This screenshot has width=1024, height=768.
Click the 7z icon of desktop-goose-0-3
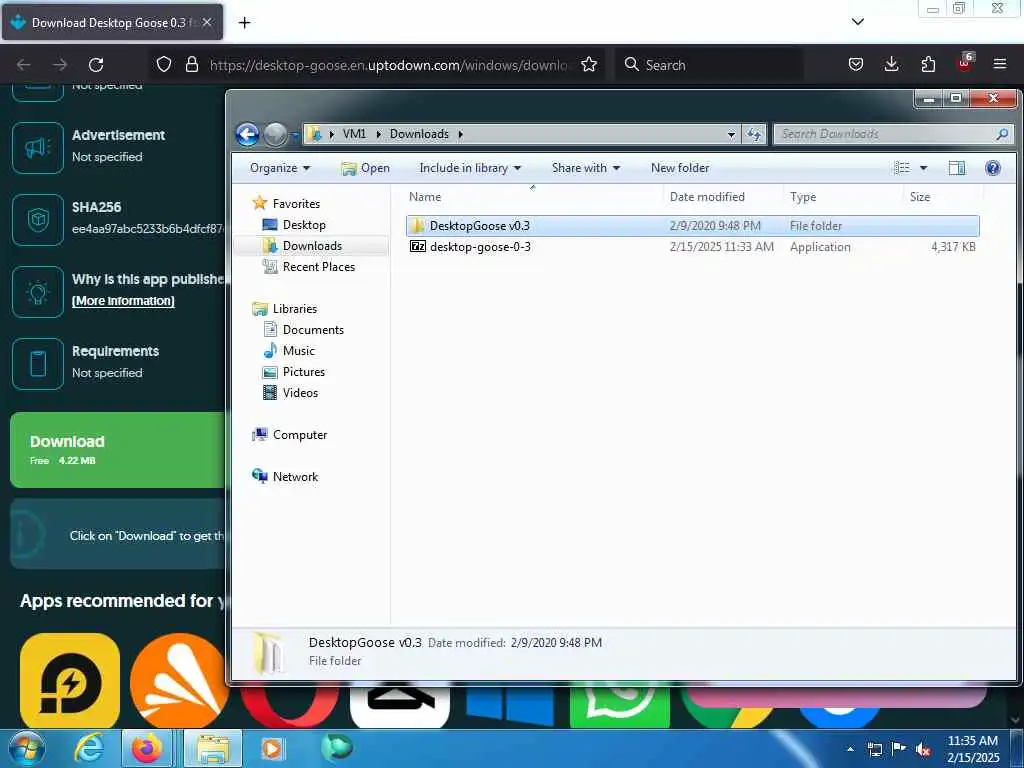(418, 246)
